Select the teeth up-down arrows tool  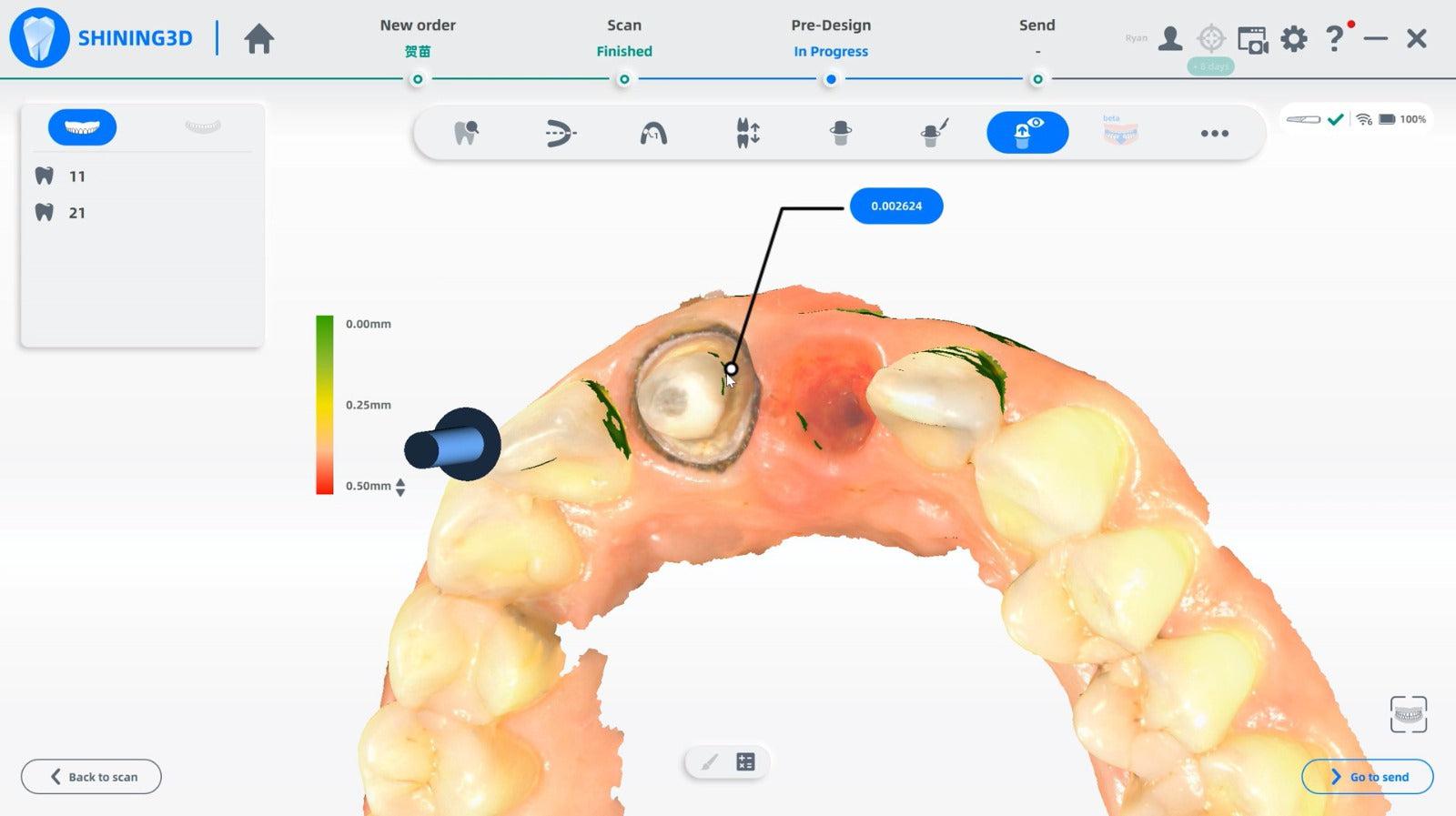tap(747, 133)
